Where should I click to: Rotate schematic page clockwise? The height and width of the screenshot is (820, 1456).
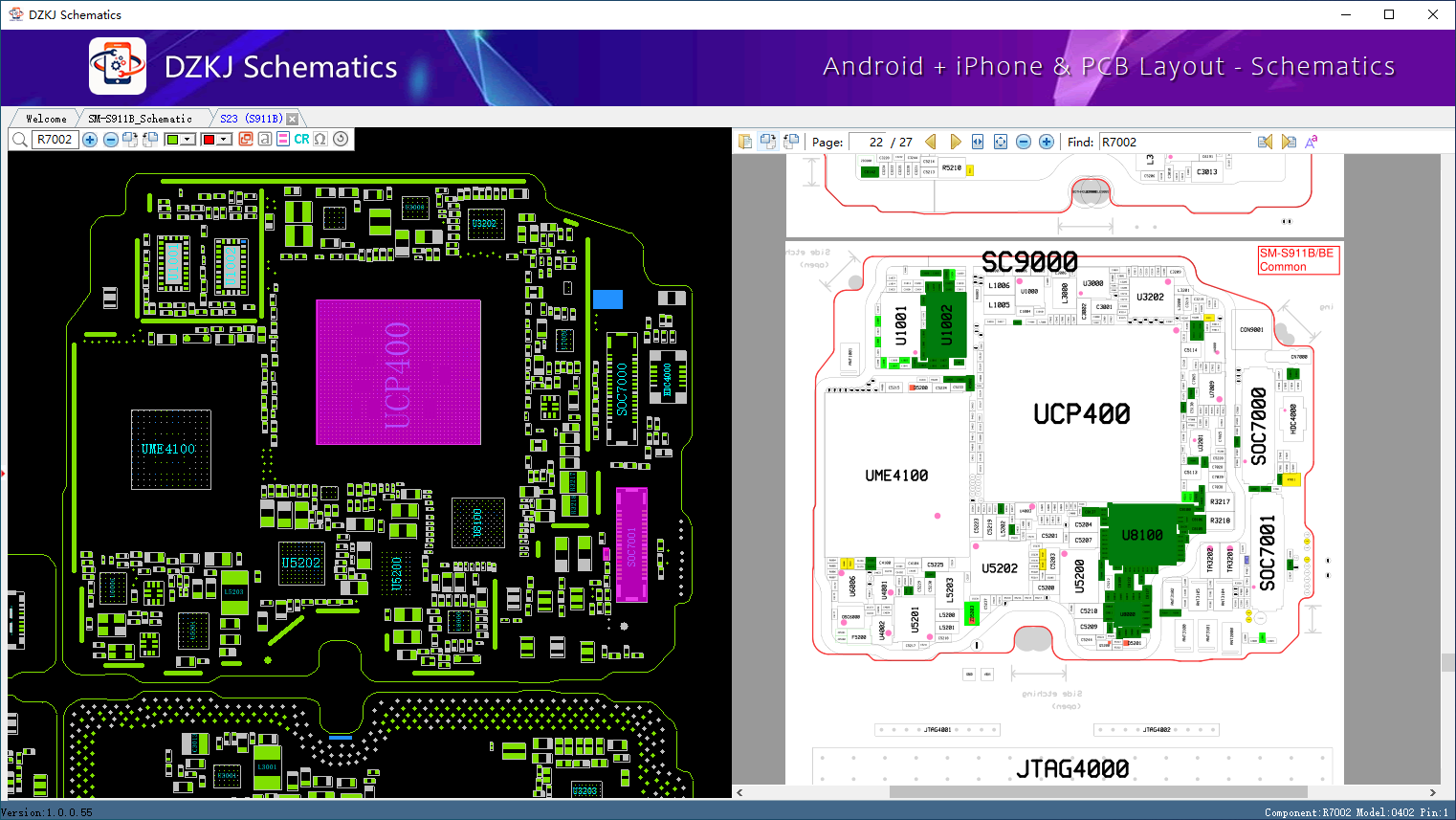(x=768, y=142)
